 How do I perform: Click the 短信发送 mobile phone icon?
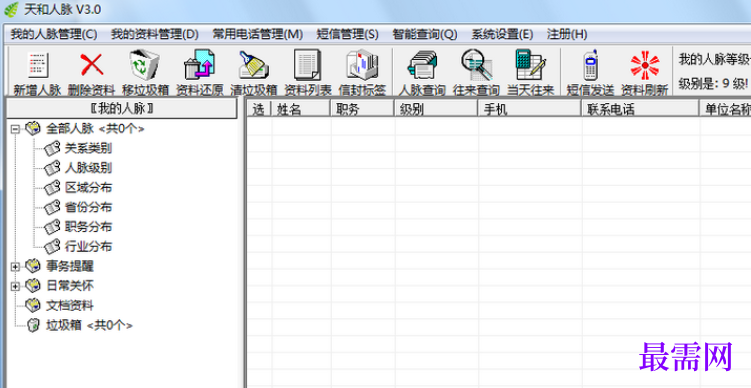pos(591,65)
